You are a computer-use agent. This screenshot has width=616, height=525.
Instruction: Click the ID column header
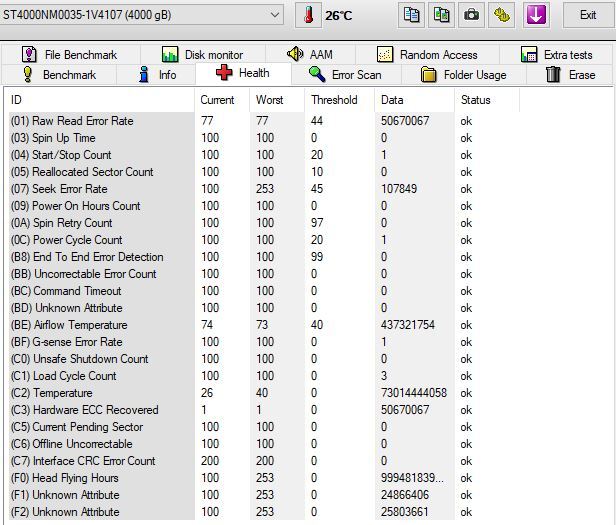tap(99, 100)
